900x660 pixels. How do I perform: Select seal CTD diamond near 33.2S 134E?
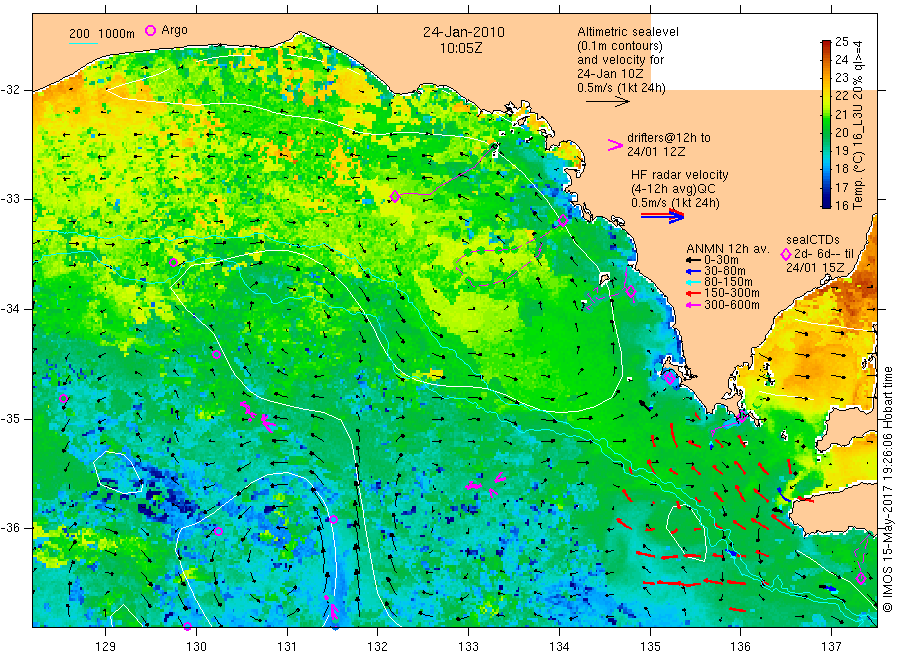coord(563,220)
